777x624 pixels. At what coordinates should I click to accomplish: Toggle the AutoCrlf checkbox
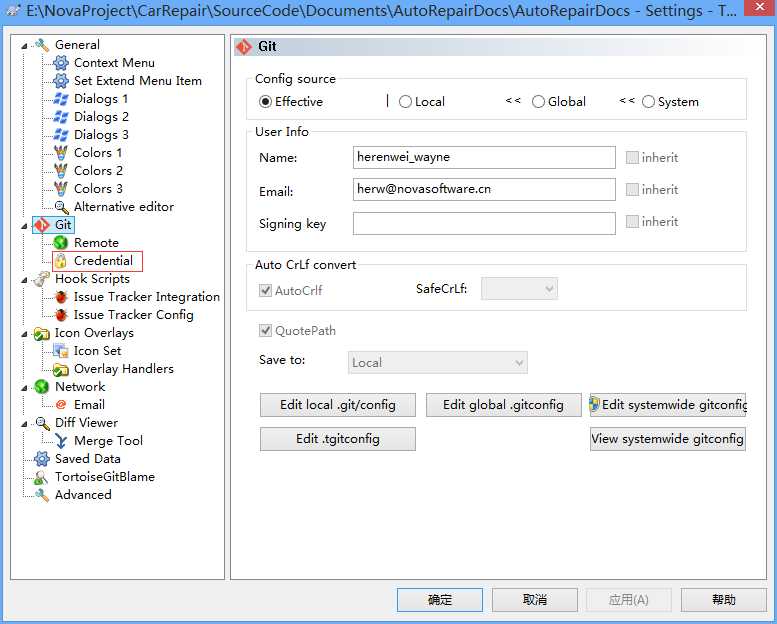tap(266, 290)
